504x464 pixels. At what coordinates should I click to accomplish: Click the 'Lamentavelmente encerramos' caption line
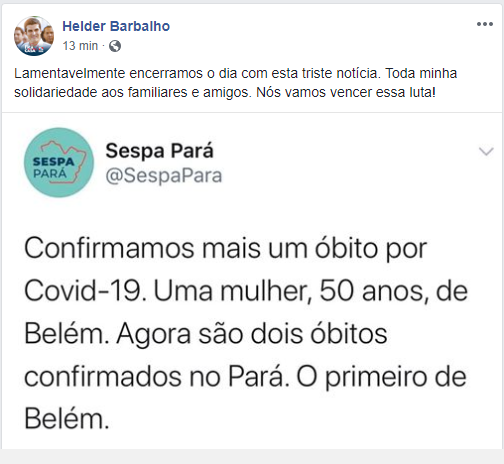(235, 73)
